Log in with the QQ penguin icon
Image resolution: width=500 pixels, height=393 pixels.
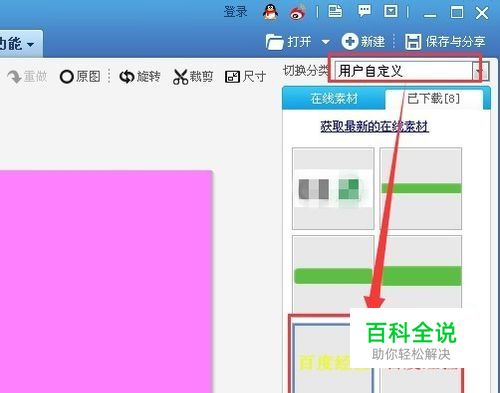click(x=270, y=13)
